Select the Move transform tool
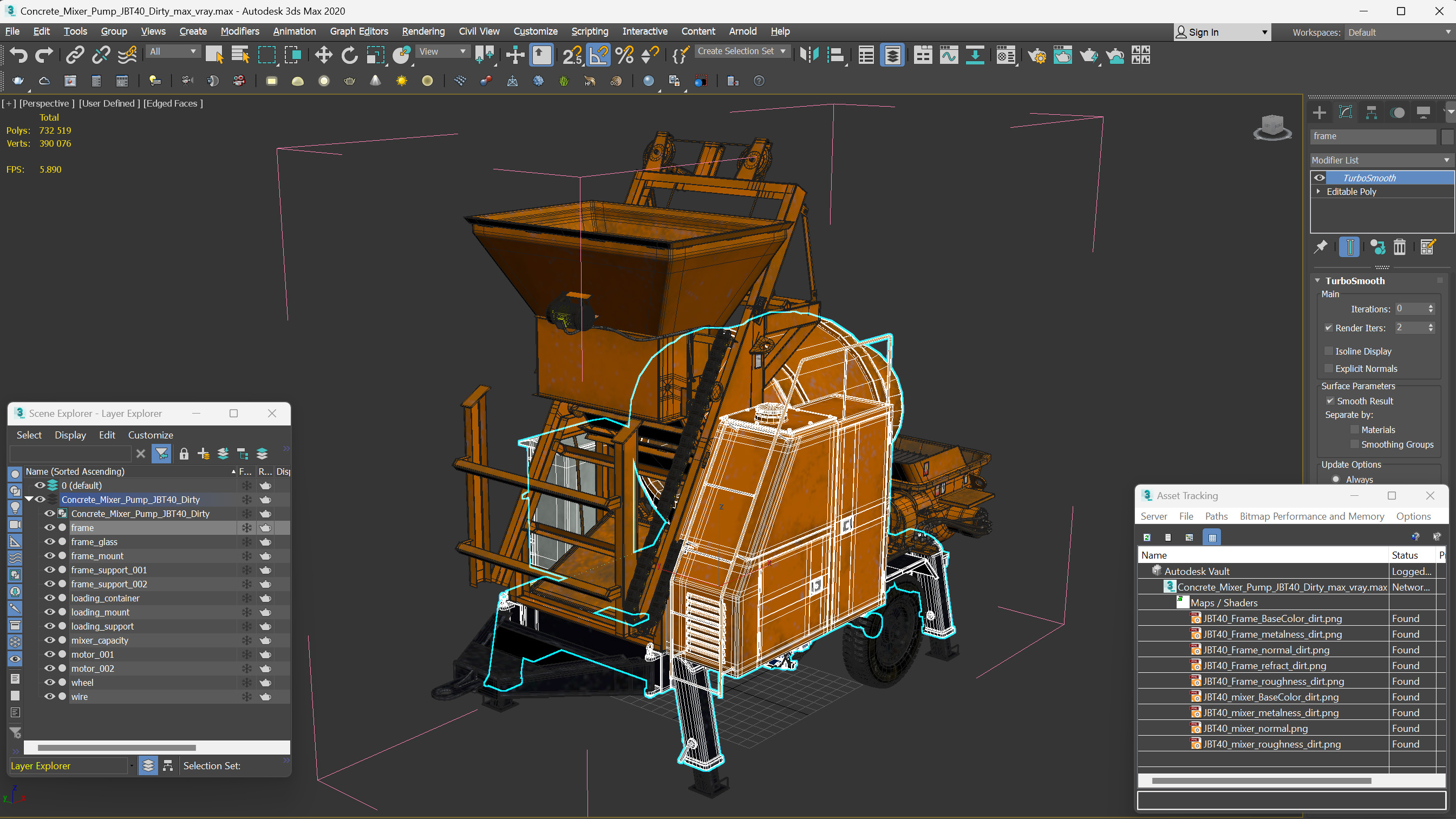The height and width of the screenshot is (819, 1456). pyautogui.click(x=323, y=55)
